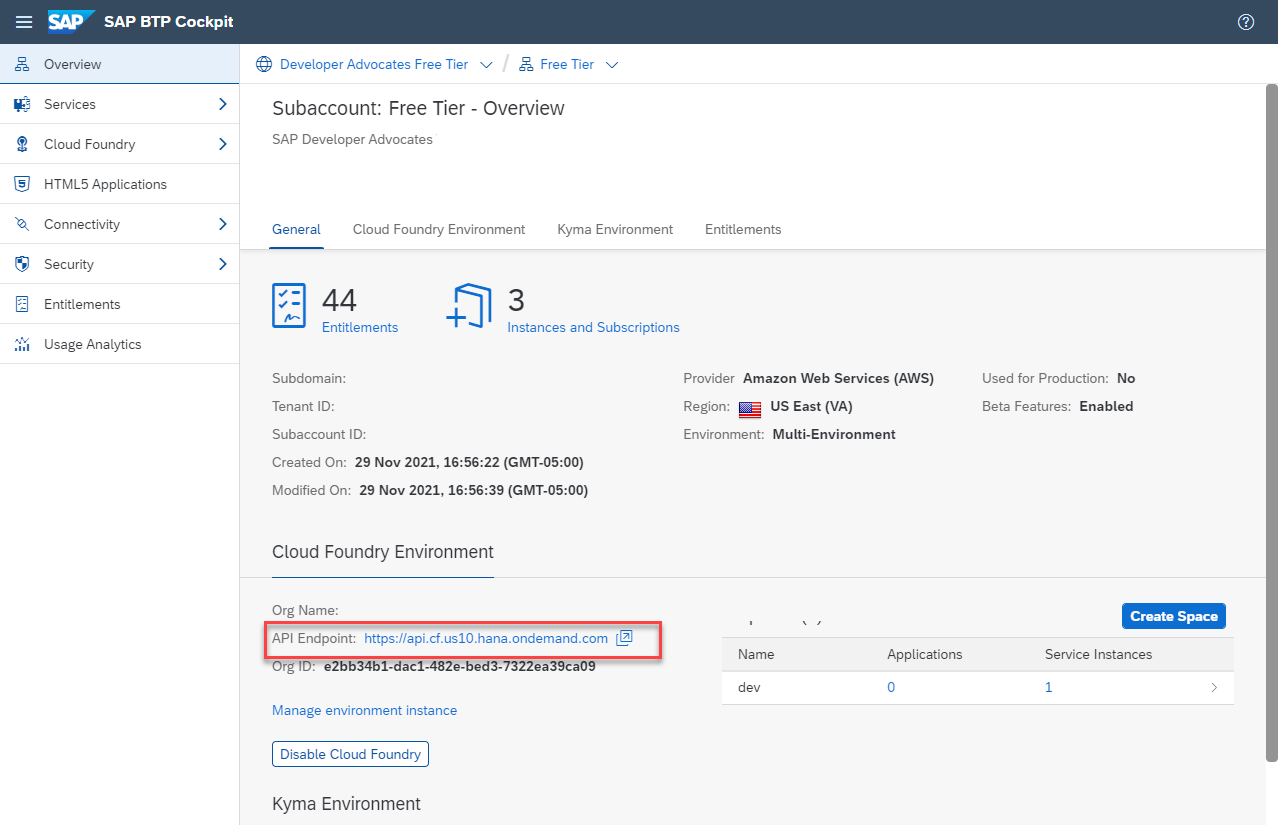Click the globe icon before the breadcrumb
The image size is (1278, 825).
coord(263,63)
